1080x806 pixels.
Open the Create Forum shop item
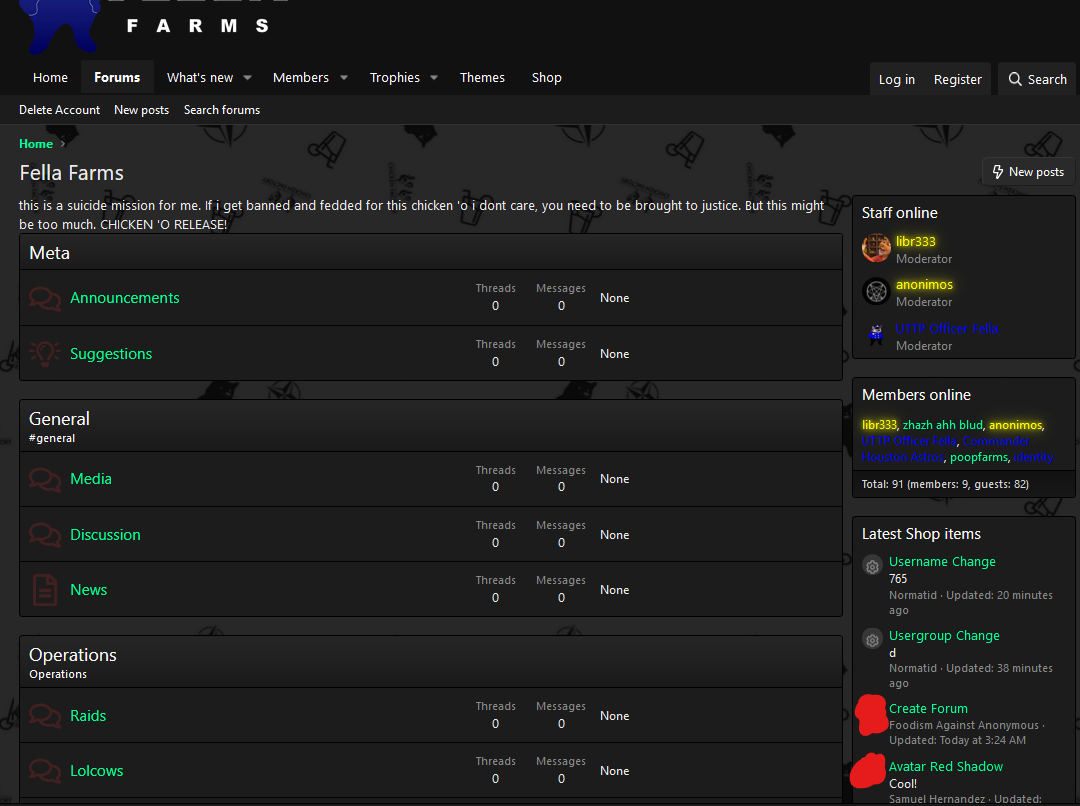[928, 708]
